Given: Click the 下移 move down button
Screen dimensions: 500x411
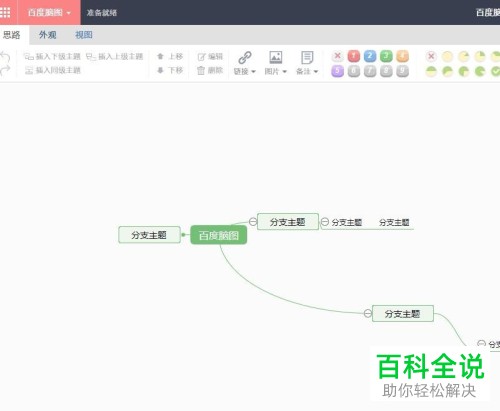Looking at the screenshot, I should [x=170, y=70].
